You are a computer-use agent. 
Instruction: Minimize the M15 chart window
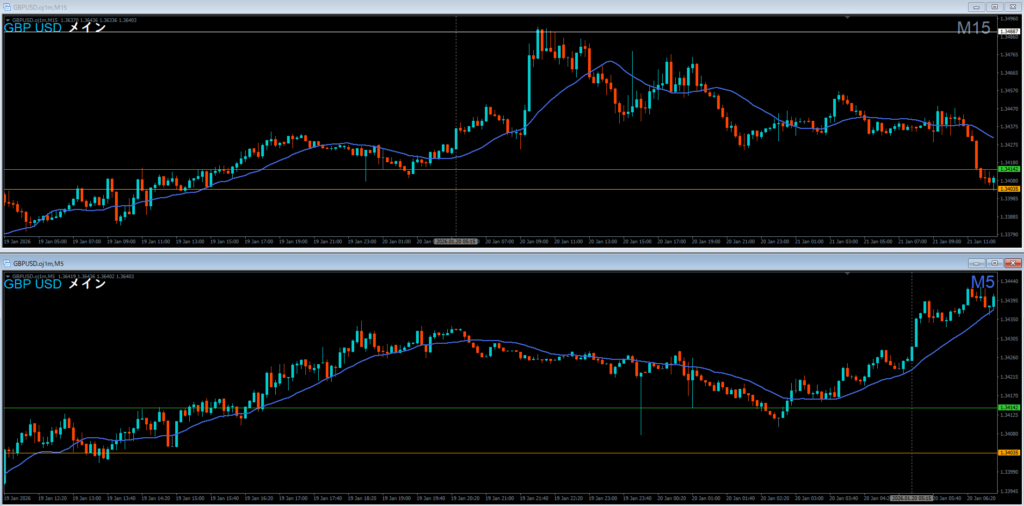coord(976,5)
